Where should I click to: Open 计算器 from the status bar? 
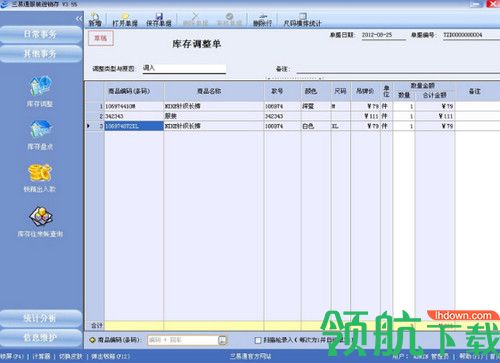pos(41,356)
